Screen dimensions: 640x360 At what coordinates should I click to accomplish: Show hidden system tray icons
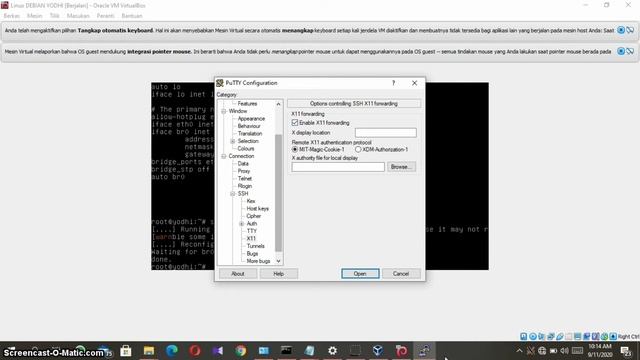pos(519,351)
